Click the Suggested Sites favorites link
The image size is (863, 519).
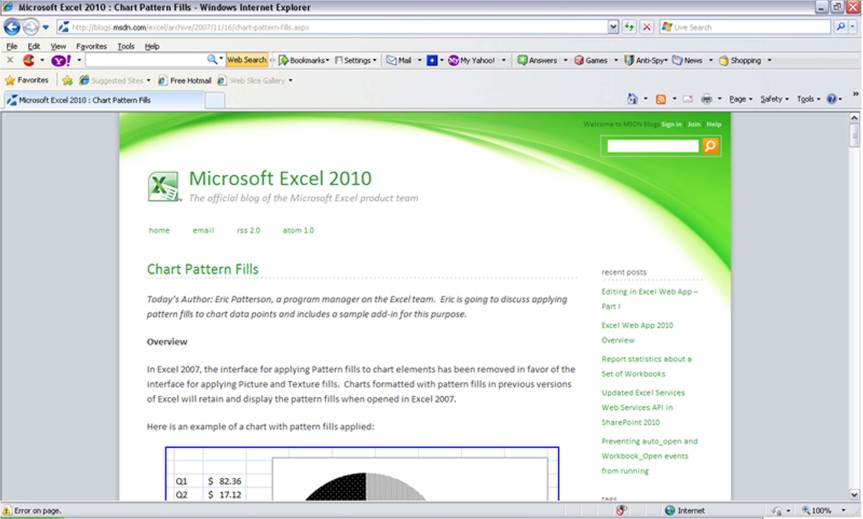114,80
